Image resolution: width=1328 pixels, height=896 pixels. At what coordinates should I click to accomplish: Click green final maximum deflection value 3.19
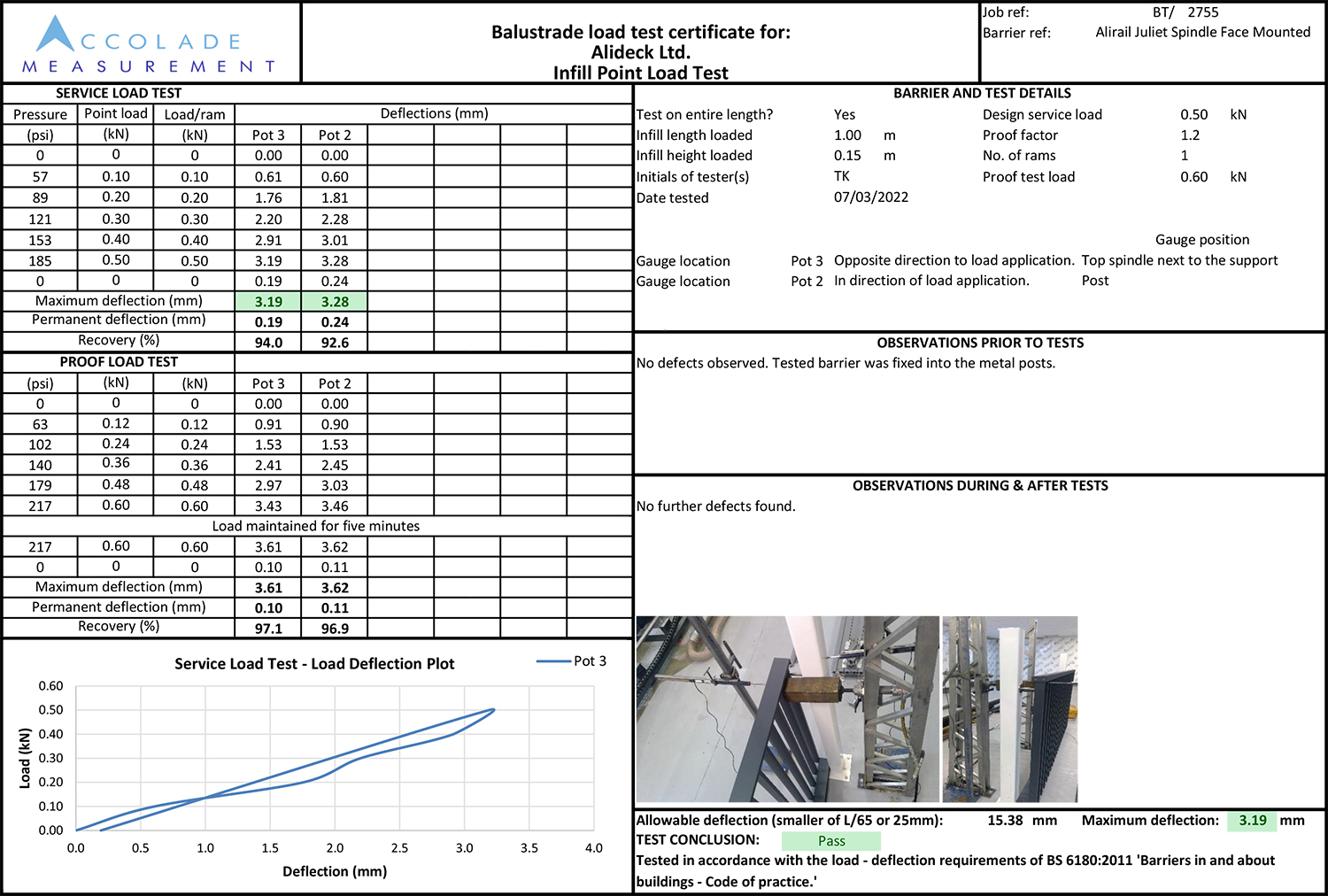(x=1252, y=821)
